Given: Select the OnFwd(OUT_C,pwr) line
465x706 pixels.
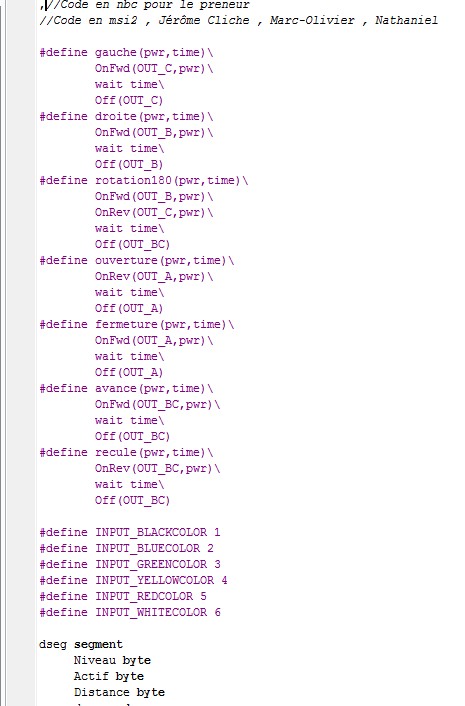Looking at the screenshot, I should point(154,68).
